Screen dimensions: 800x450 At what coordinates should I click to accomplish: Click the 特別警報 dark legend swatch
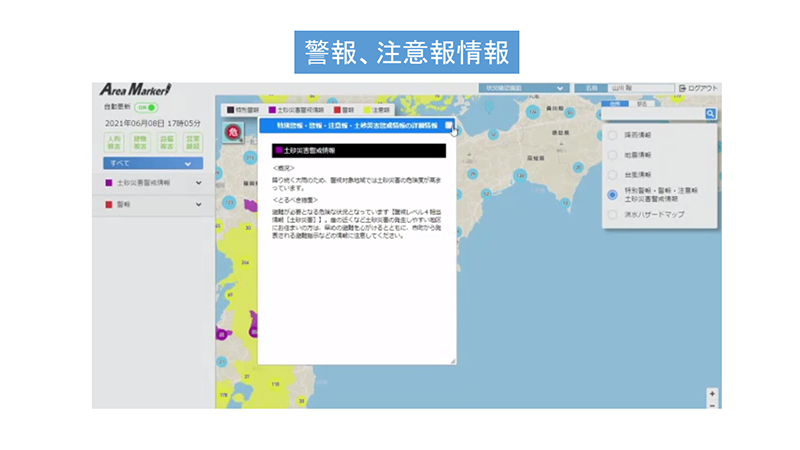coord(231,110)
